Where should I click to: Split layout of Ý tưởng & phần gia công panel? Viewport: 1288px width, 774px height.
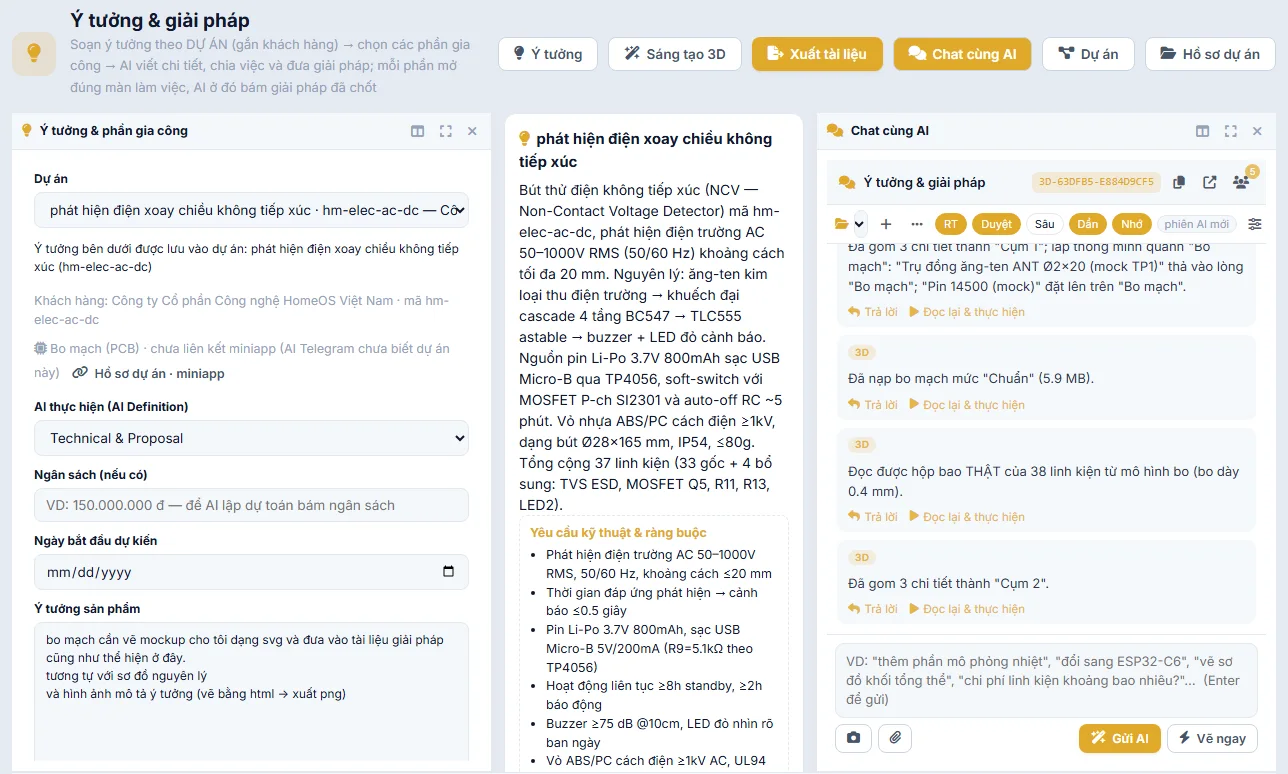pos(418,131)
